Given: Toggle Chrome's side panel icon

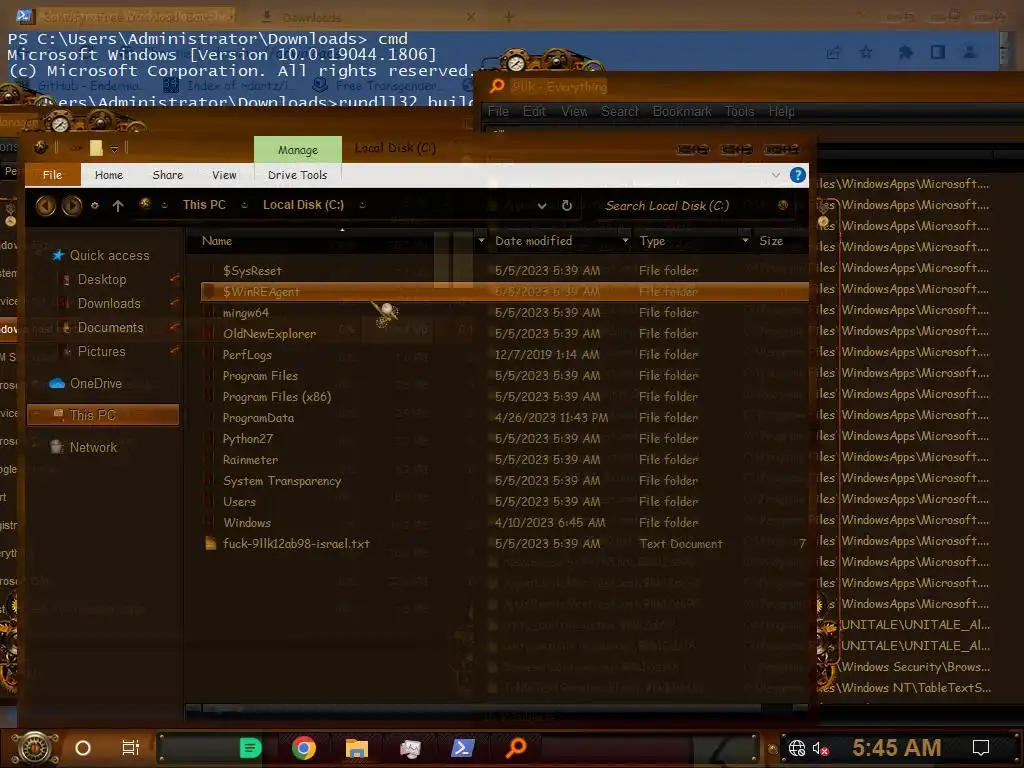Looking at the screenshot, I should [x=938, y=52].
